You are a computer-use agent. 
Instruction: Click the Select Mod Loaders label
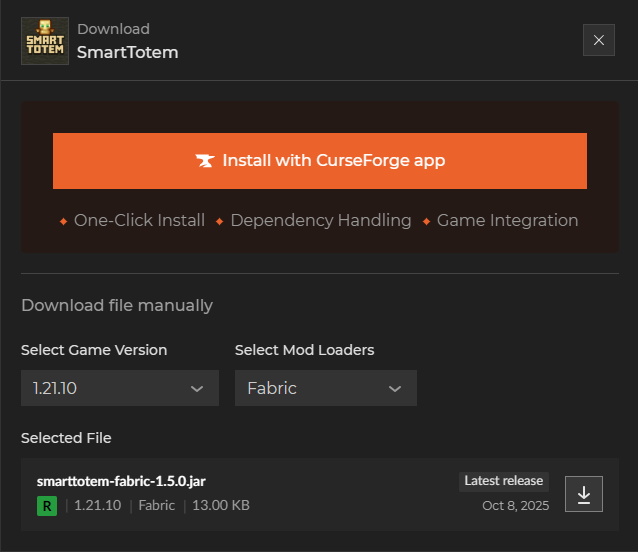(x=304, y=350)
